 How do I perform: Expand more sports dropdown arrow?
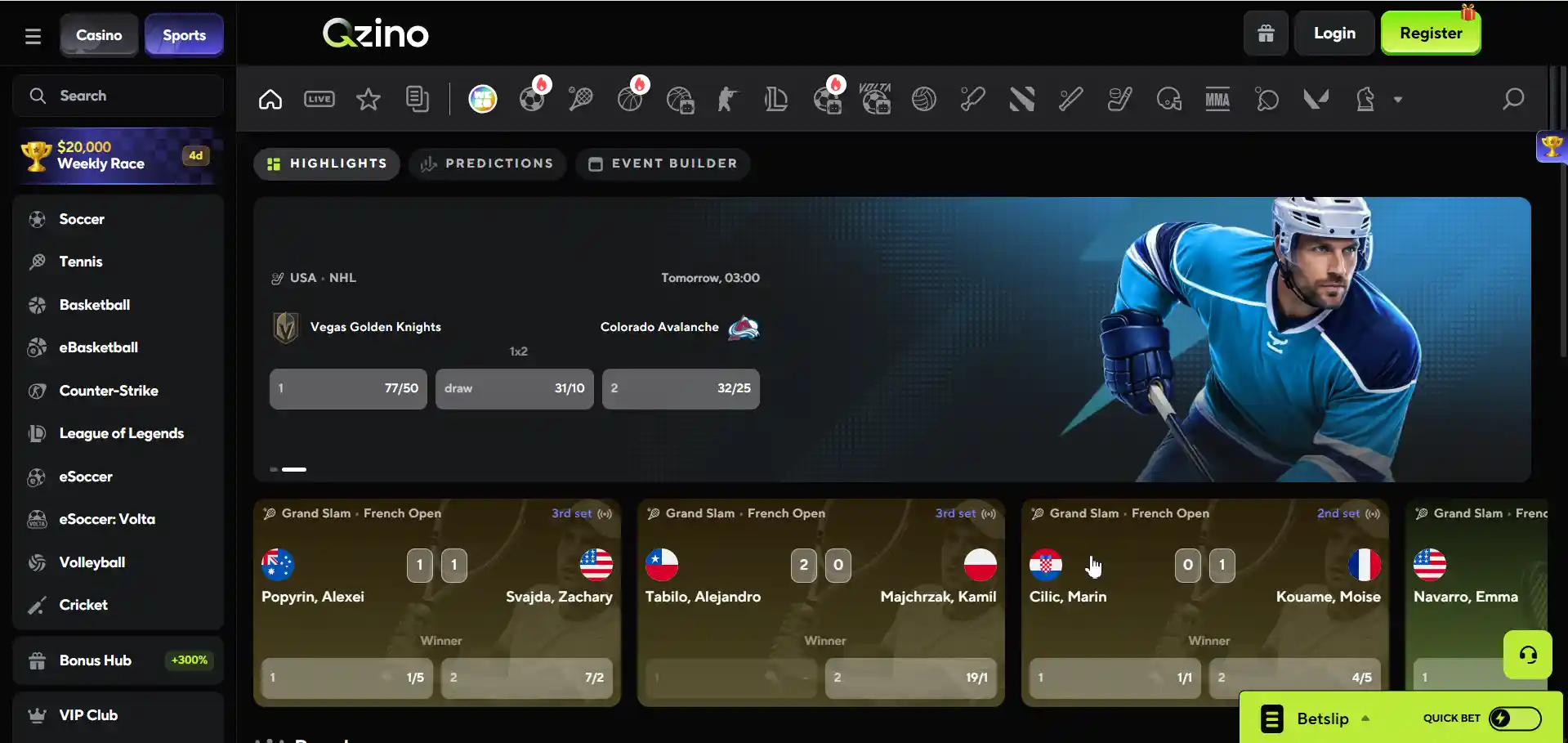[x=1398, y=100]
